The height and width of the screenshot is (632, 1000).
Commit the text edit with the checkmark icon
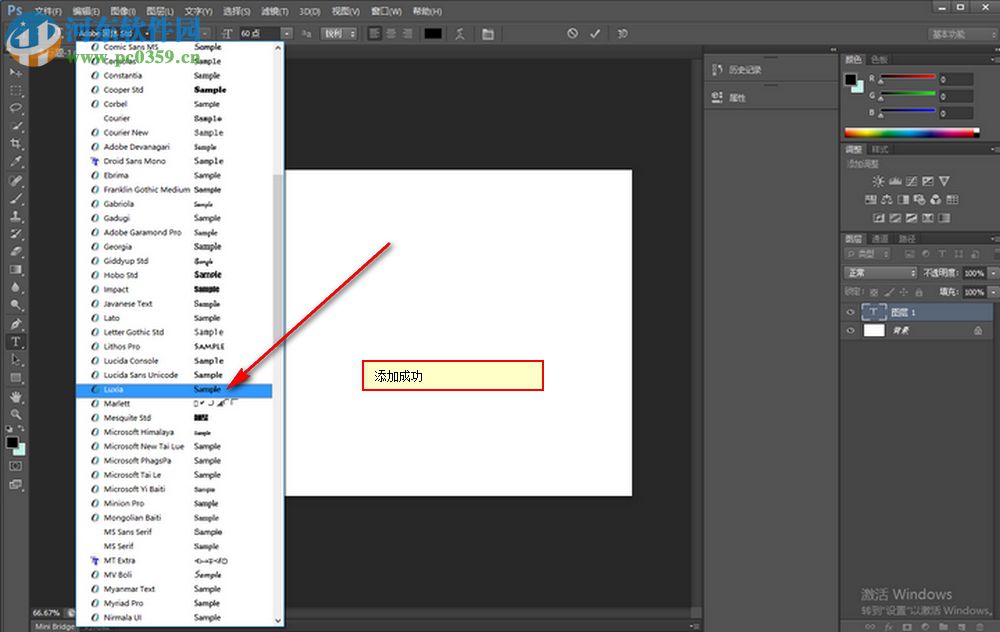[x=595, y=32]
